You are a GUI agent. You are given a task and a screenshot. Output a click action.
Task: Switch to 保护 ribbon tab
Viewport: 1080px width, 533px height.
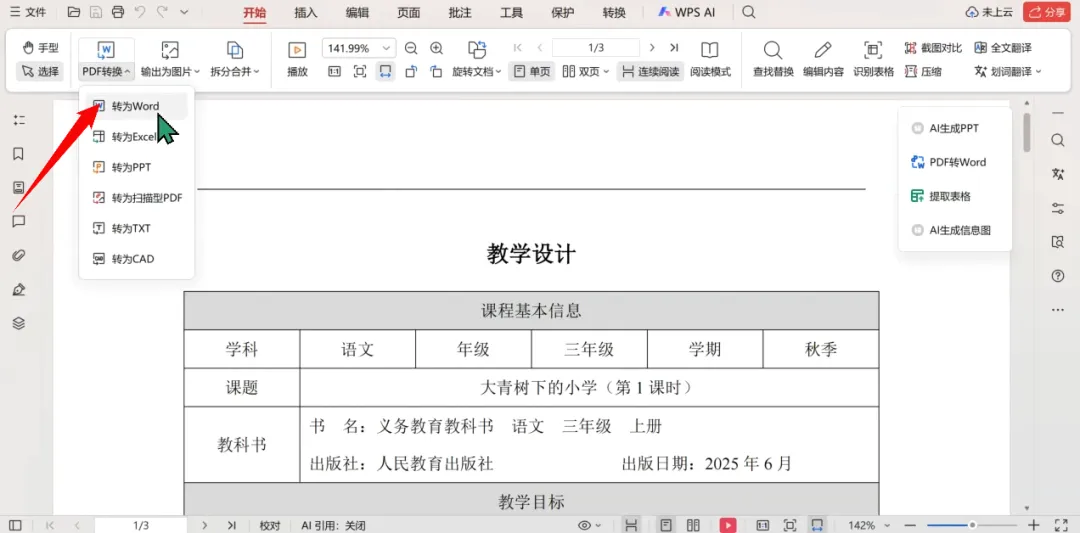click(563, 12)
